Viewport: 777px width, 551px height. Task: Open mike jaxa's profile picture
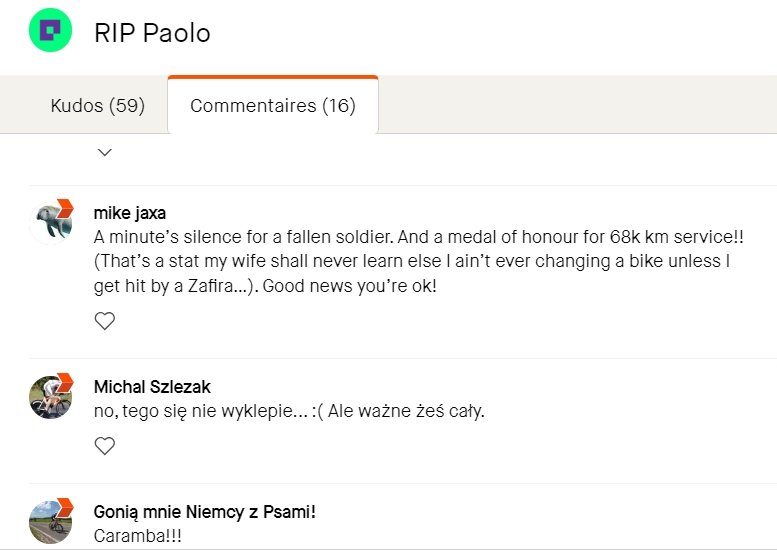[49, 223]
